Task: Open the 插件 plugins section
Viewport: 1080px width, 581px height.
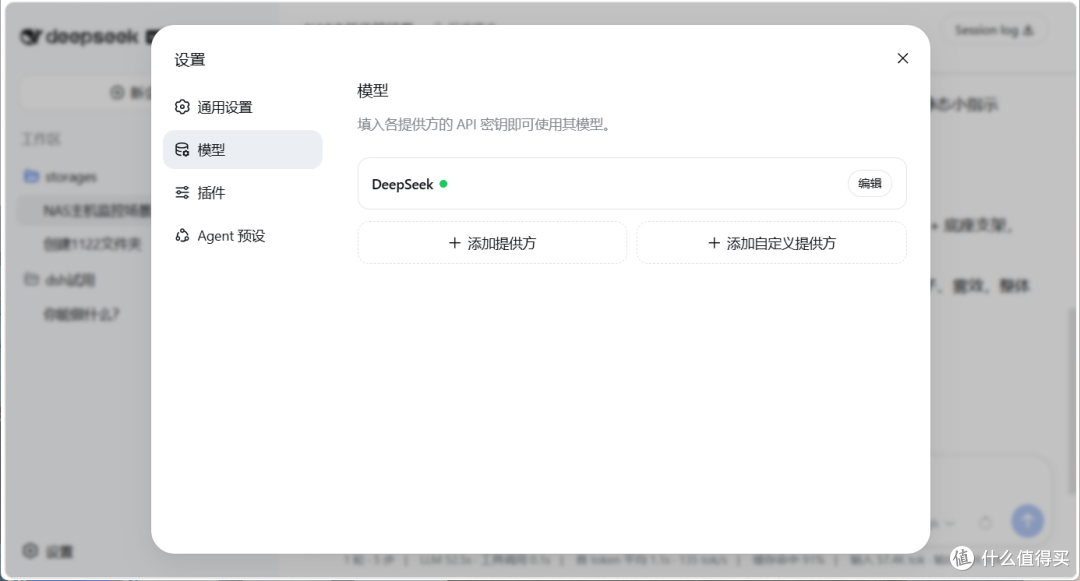Action: click(x=242, y=193)
